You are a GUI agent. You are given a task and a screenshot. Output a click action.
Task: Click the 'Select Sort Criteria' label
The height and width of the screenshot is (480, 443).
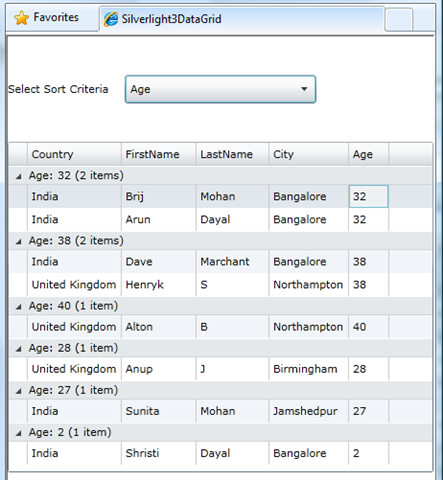58,89
